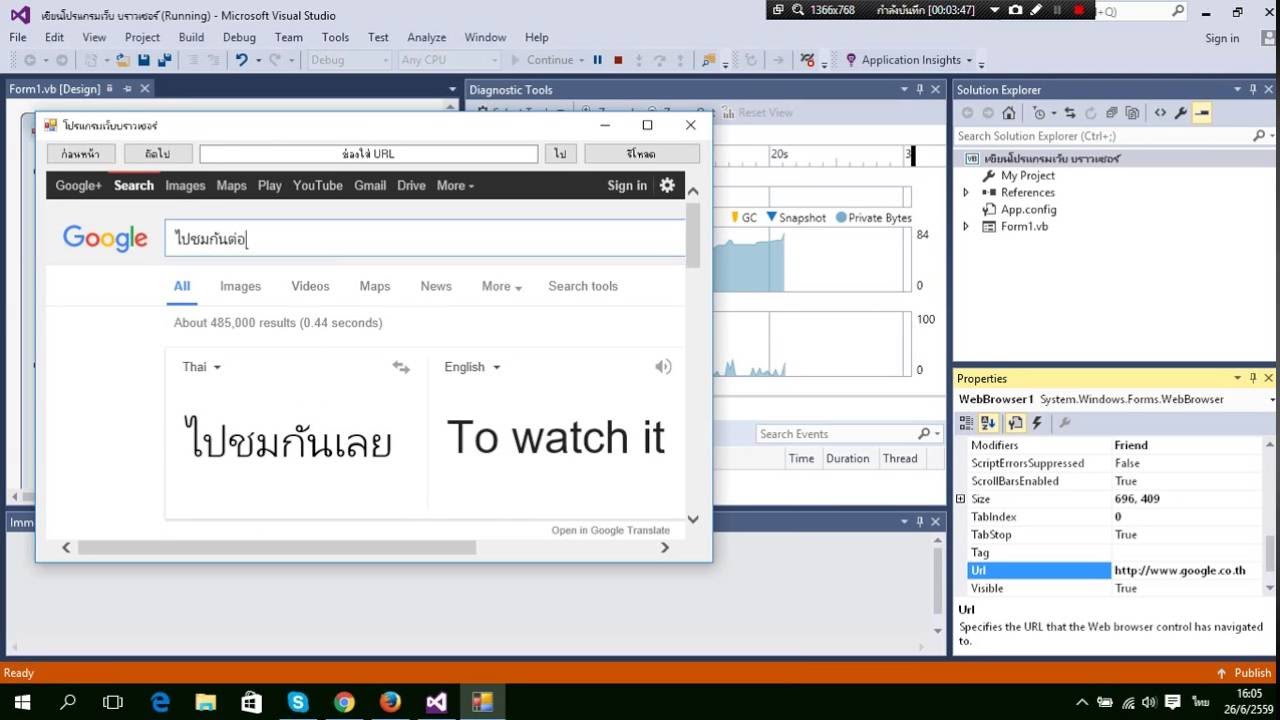Click inside the URL text box
The width and height of the screenshot is (1280, 720).
[368, 154]
